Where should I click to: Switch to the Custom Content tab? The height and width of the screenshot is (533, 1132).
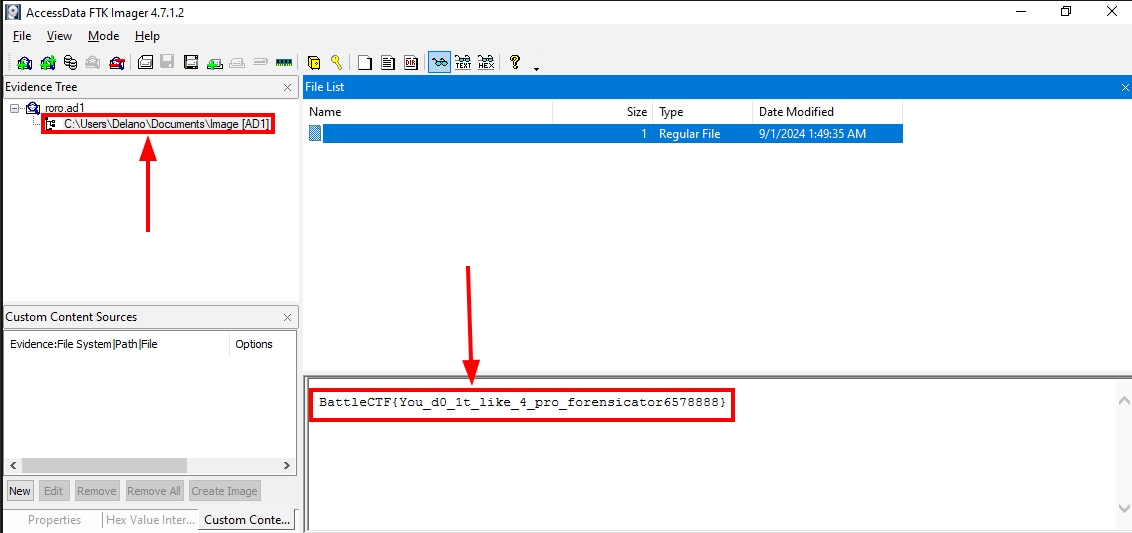coord(247,520)
